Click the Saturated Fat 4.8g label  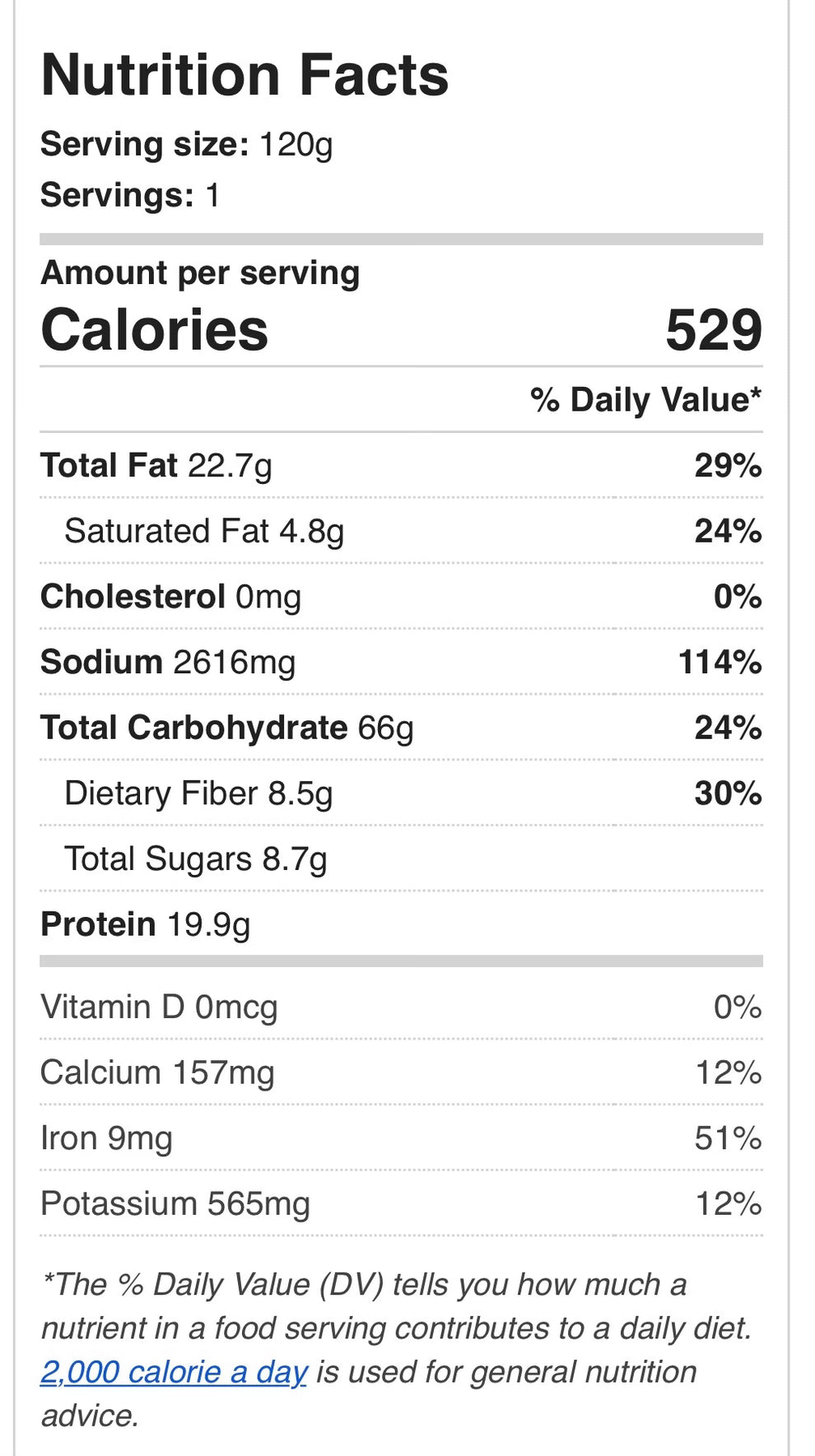coord(204,532)
